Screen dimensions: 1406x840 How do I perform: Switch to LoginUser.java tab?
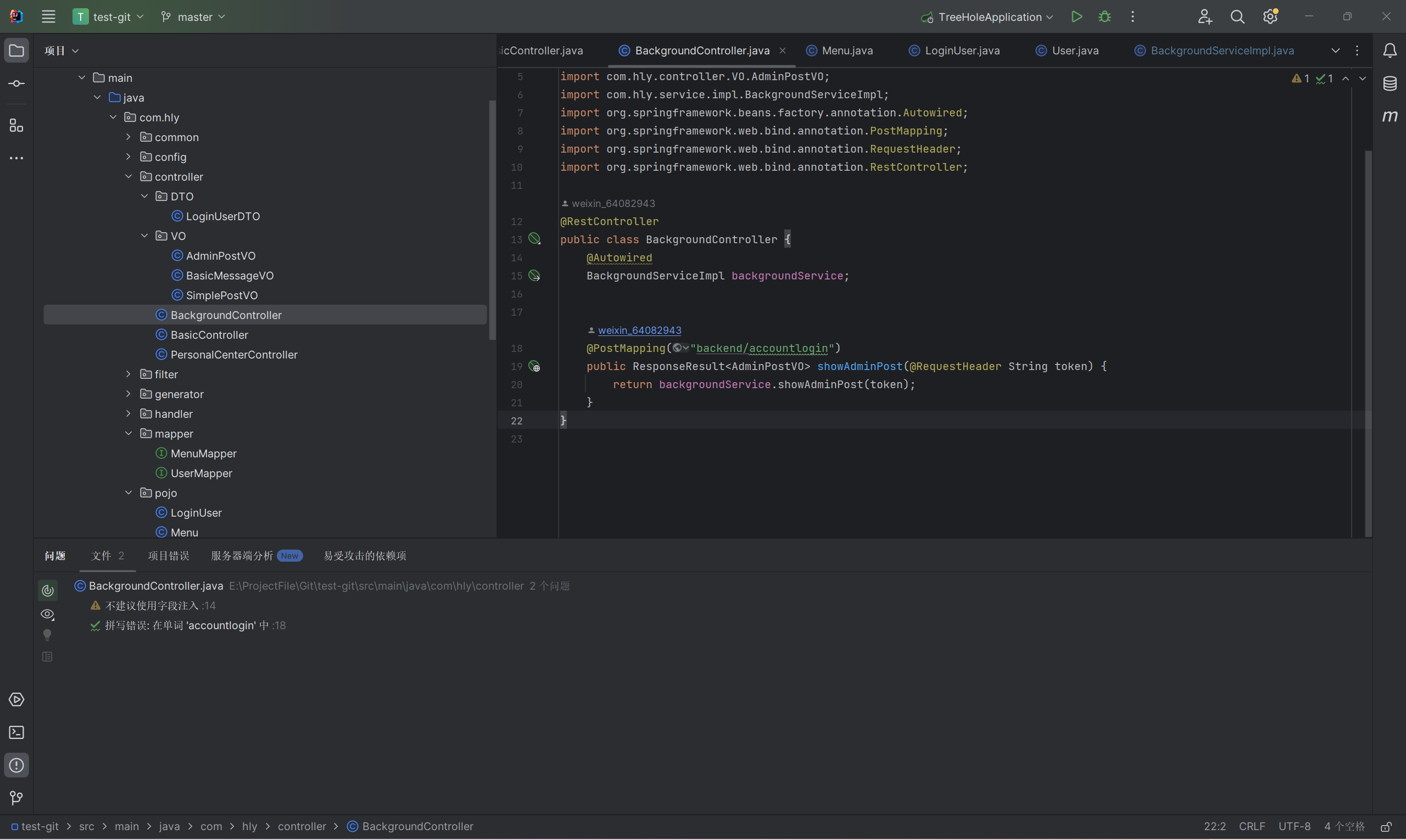[954, 51]
